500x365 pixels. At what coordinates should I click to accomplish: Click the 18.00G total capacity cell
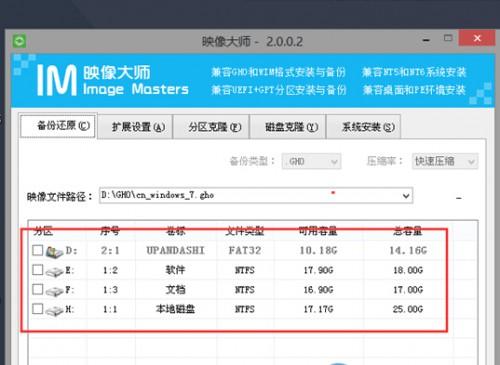408,270
